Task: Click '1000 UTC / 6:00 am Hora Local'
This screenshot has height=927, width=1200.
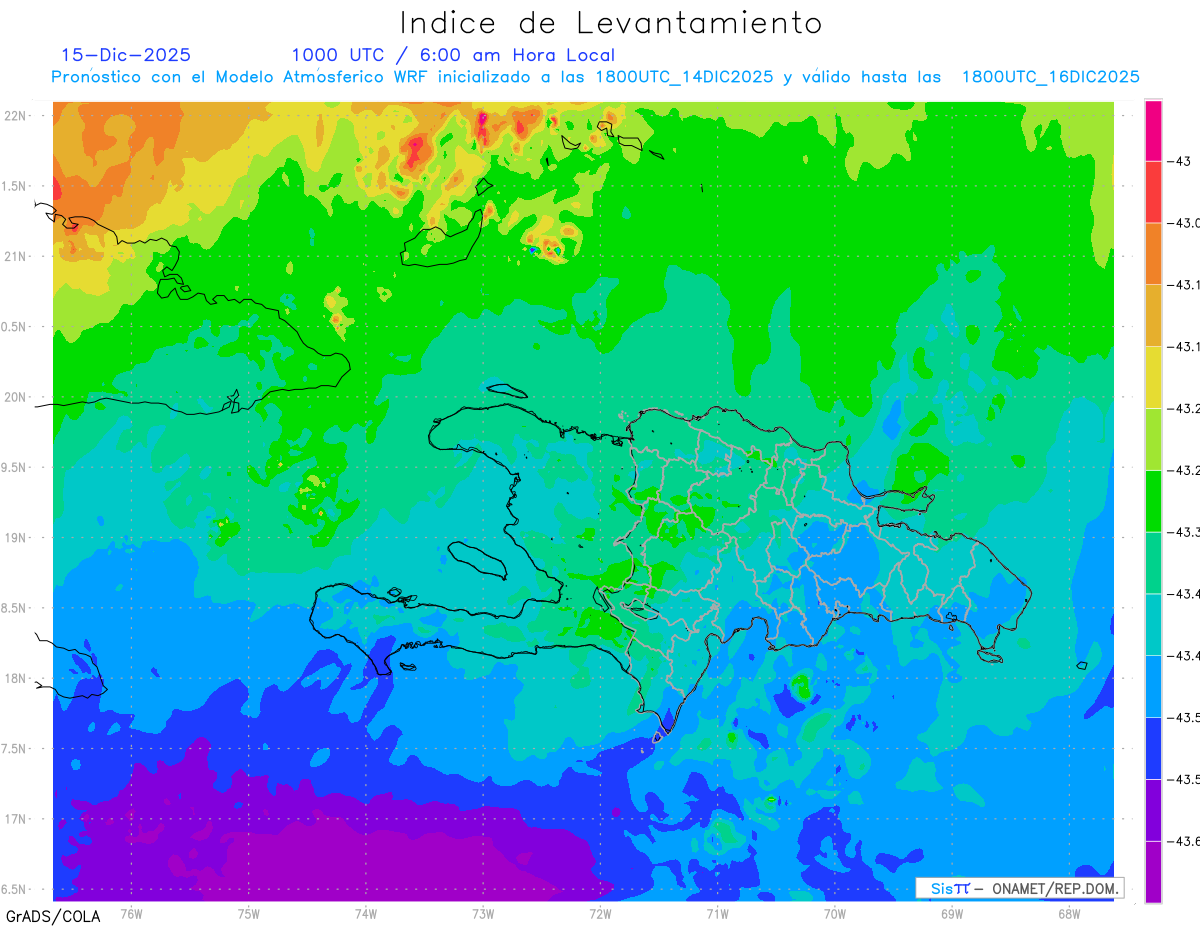Action: (453, 55)
